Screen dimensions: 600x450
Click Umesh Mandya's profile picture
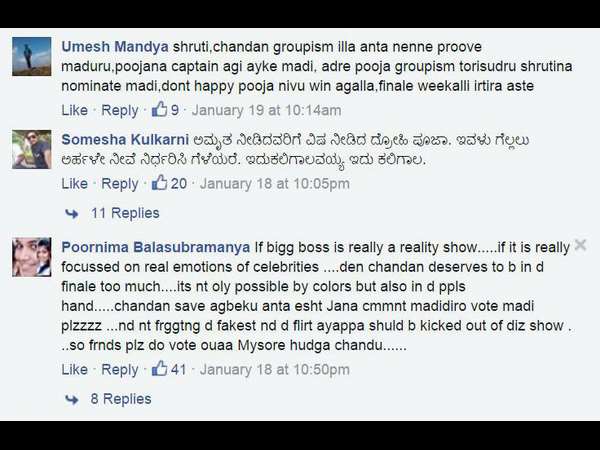pos(31,56)
